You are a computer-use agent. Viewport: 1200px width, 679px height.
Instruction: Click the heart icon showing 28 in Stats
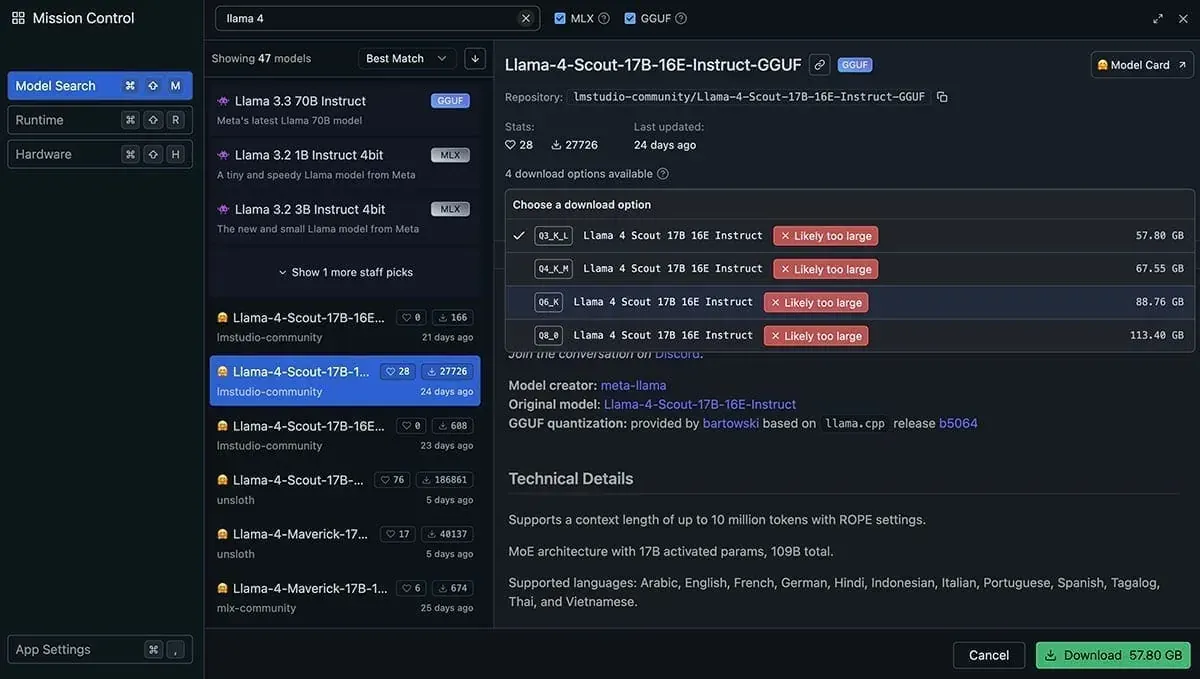[x=511, y=145]
